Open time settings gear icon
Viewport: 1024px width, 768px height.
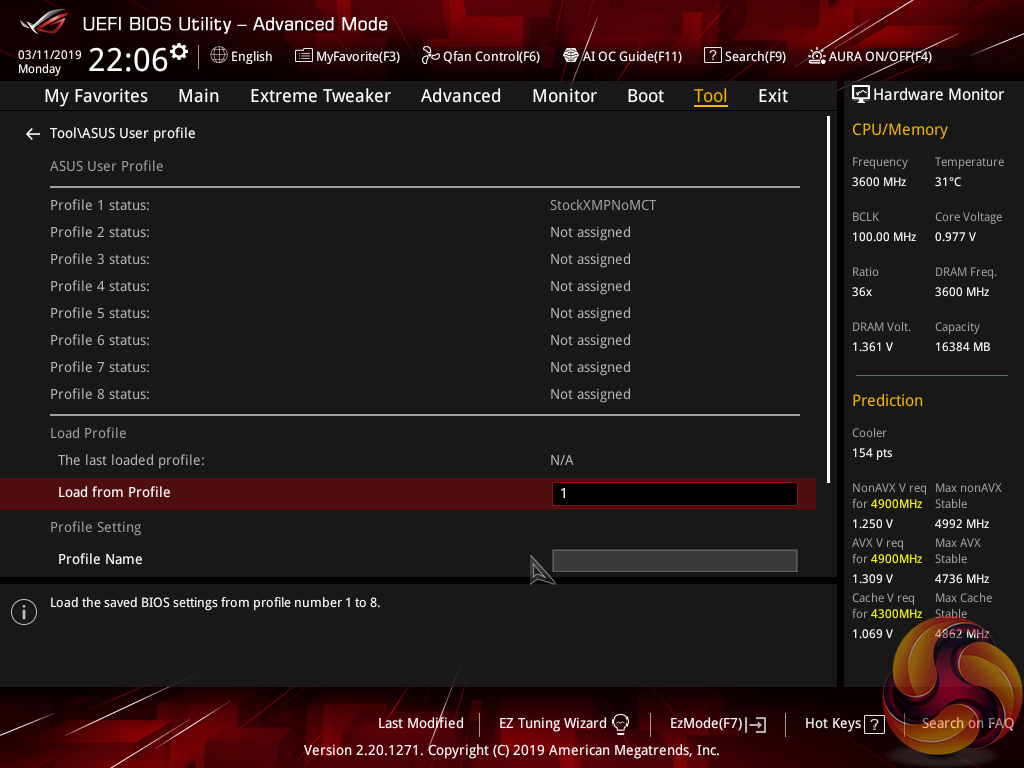pos(179,52)
